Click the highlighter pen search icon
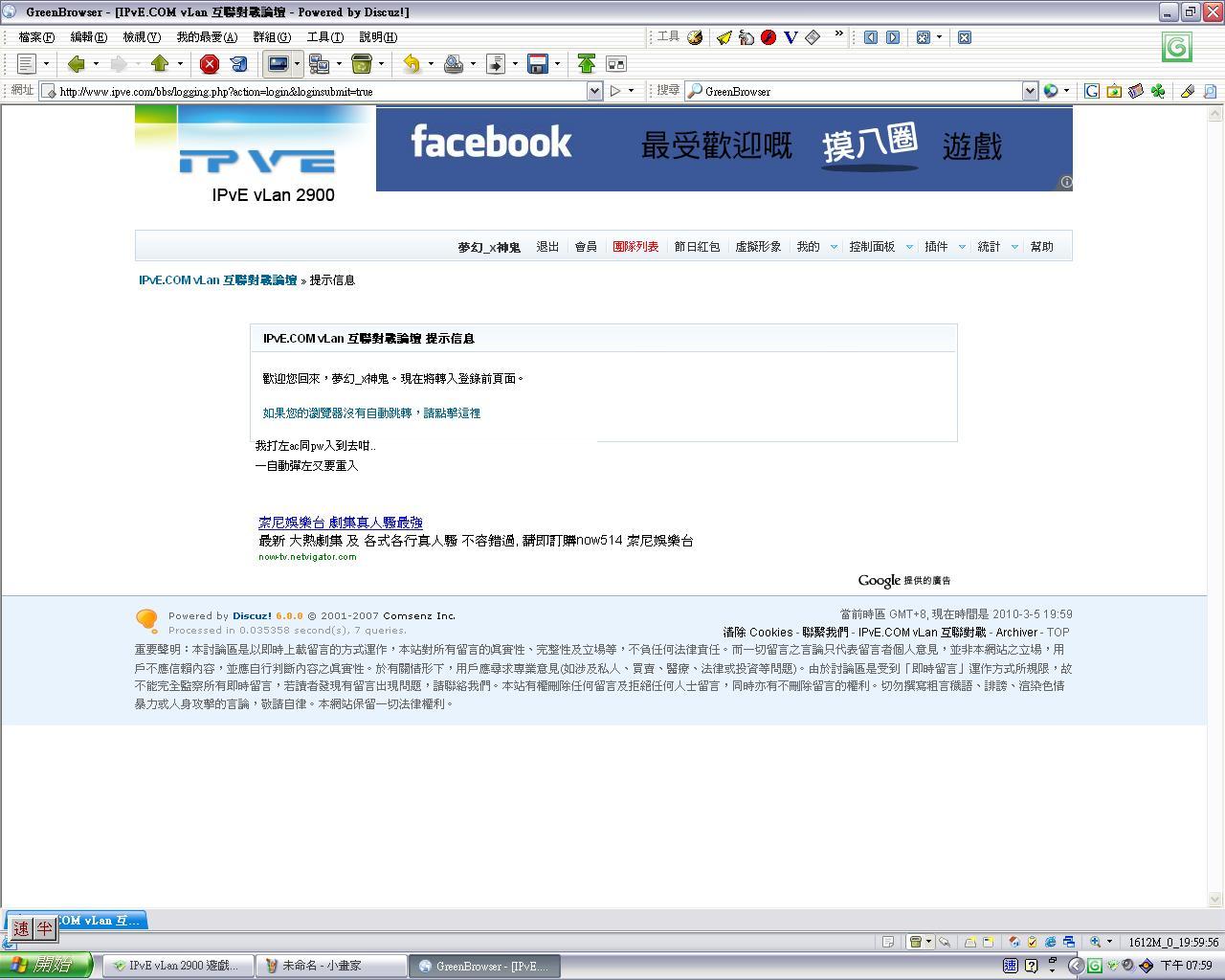 pos(1188,91)
